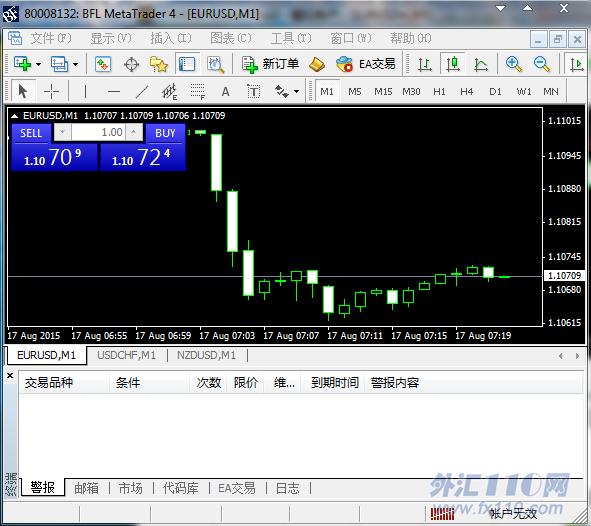Open the 日志 terminal tab

click(x=287, y=488)
